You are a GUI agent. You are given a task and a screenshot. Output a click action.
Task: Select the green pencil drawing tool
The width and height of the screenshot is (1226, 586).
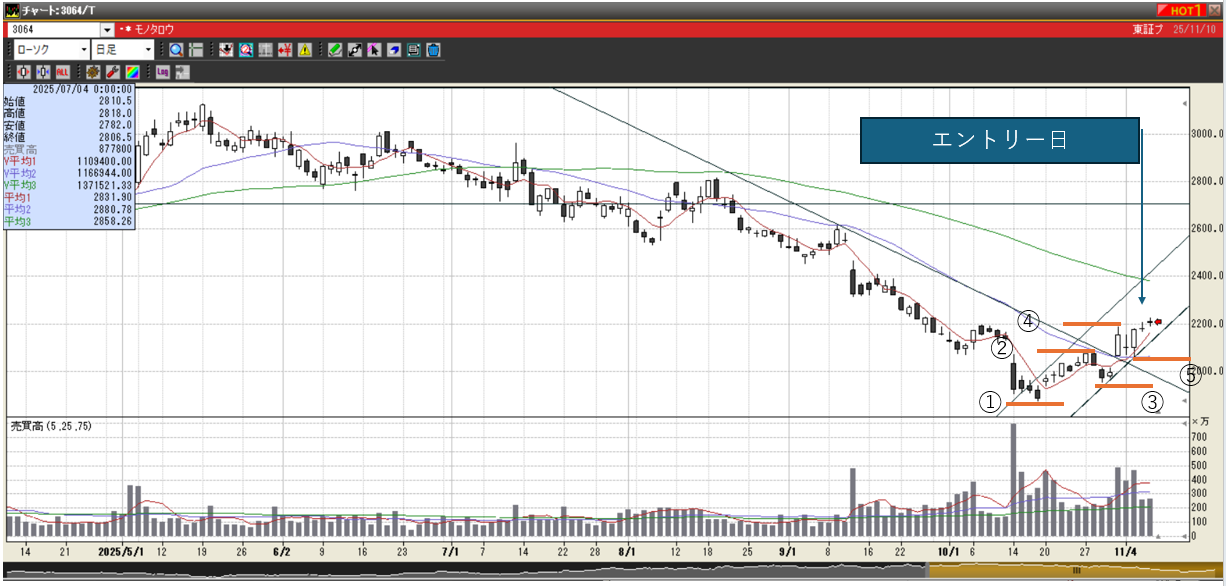pos(335,50)
